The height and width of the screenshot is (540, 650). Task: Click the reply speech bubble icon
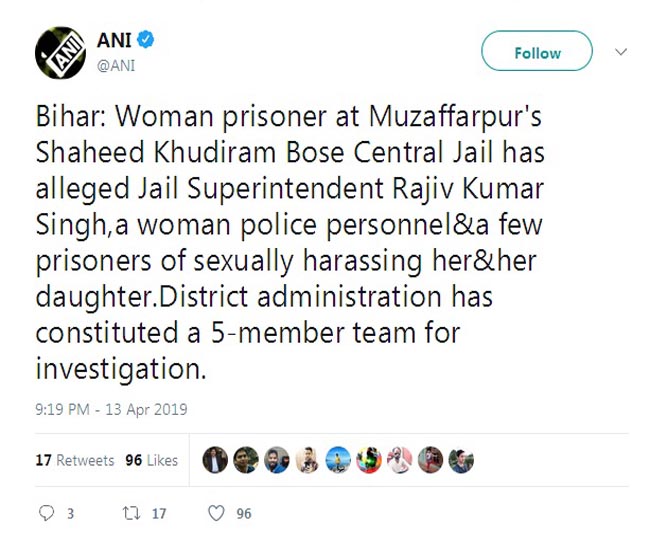tap(44, 513)
